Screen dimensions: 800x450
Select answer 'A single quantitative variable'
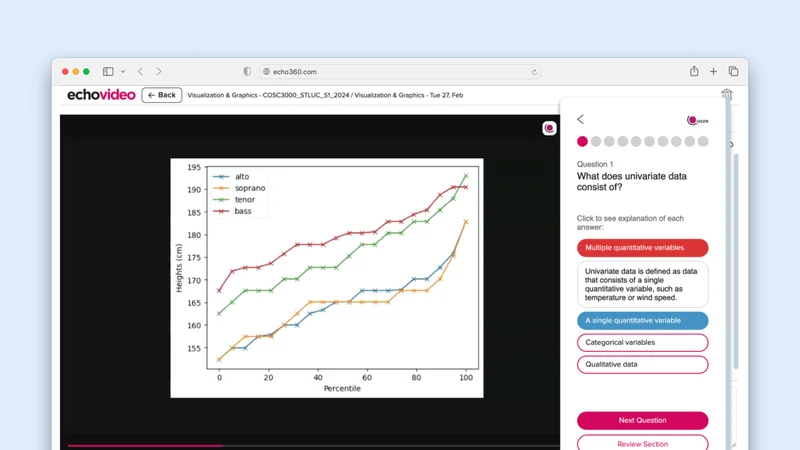tap(642, 321)
